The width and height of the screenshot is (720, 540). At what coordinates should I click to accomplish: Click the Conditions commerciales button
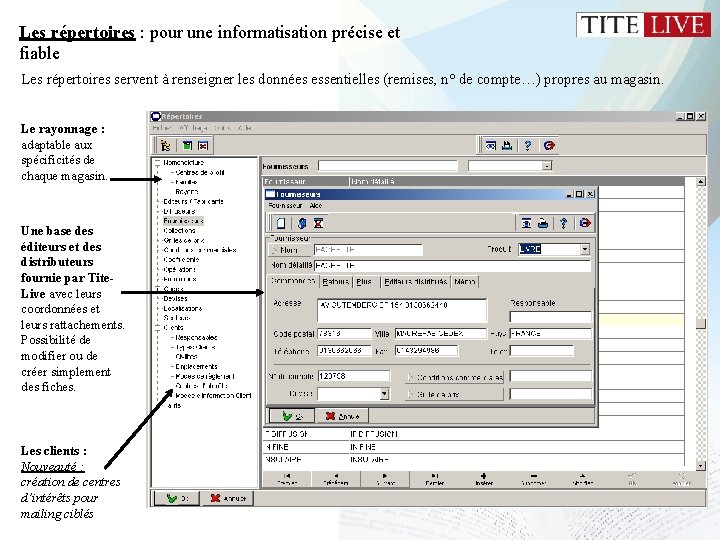(x=455, y=377)
